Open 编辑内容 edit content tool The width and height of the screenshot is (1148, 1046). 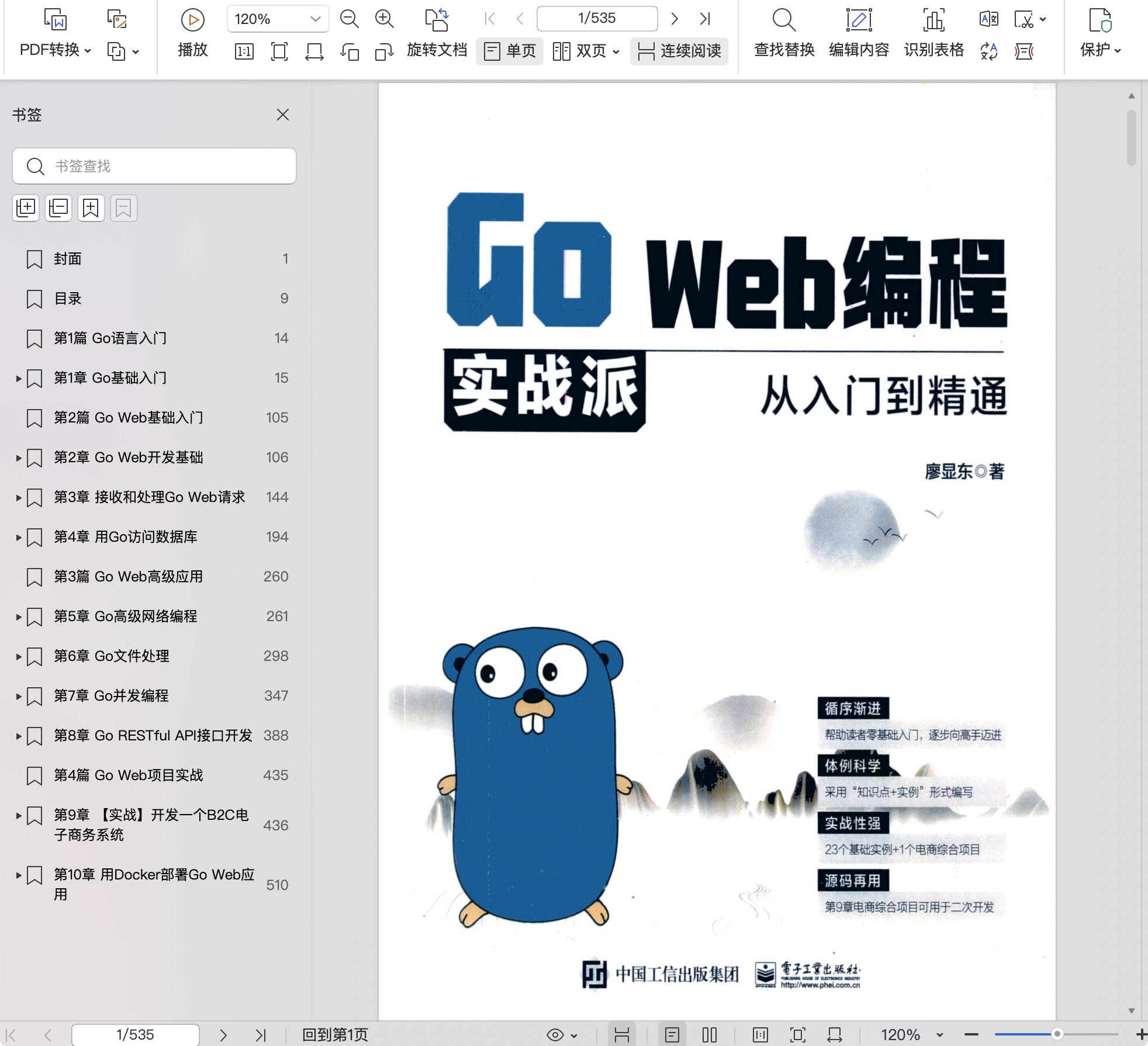[859, 34]
